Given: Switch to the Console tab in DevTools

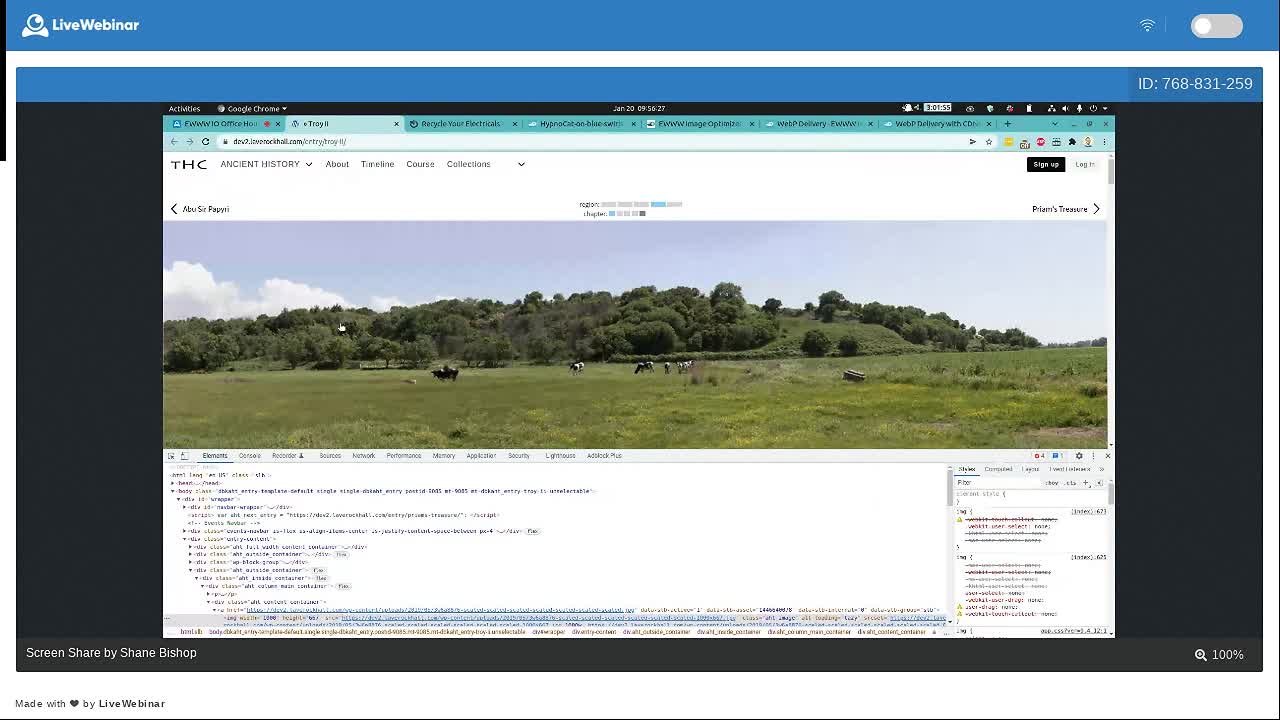Looking at the screenshot, I should [x=249, y=456].
